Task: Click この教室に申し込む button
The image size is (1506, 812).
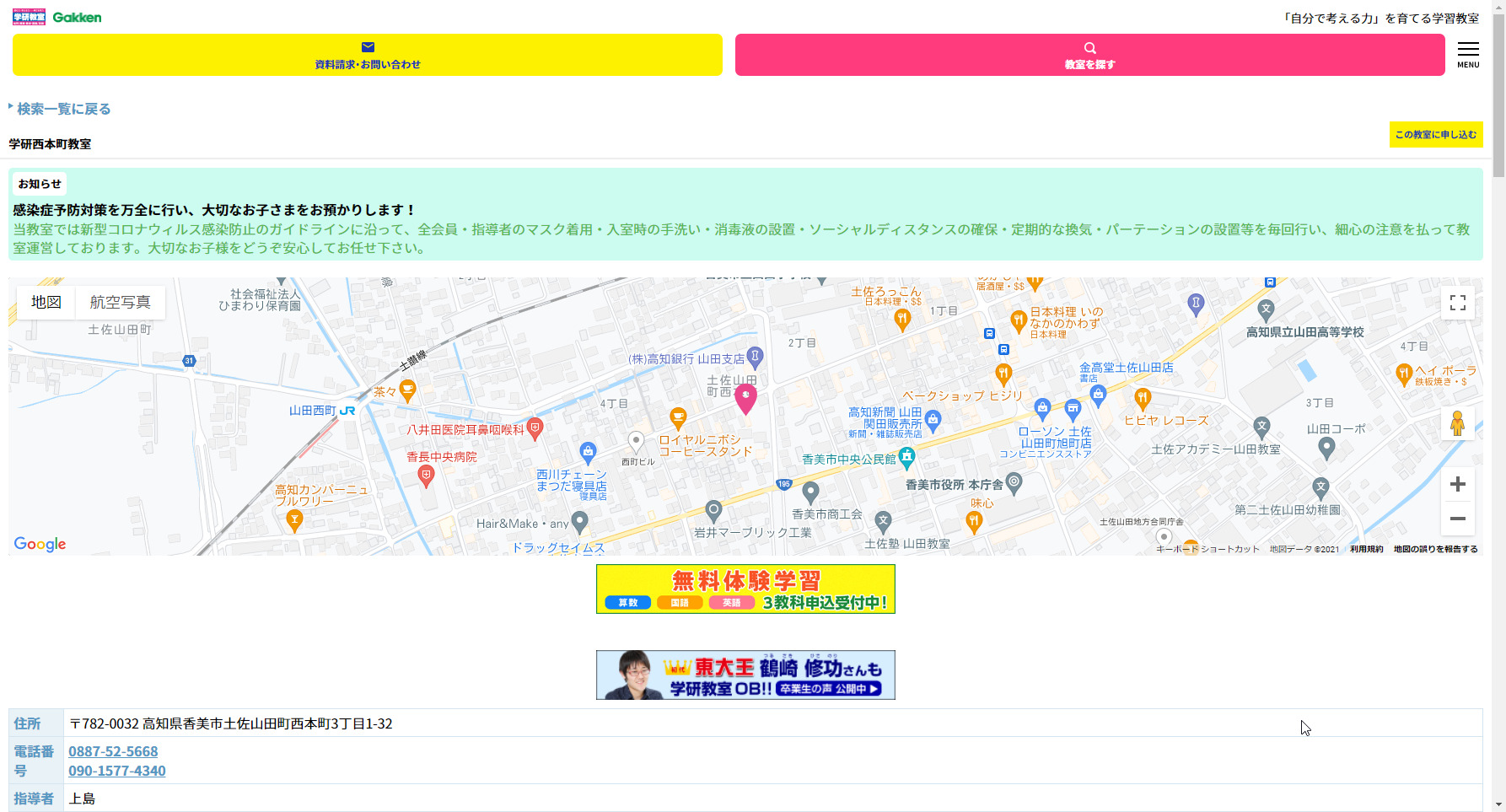Action: (x=1436, y=134)
